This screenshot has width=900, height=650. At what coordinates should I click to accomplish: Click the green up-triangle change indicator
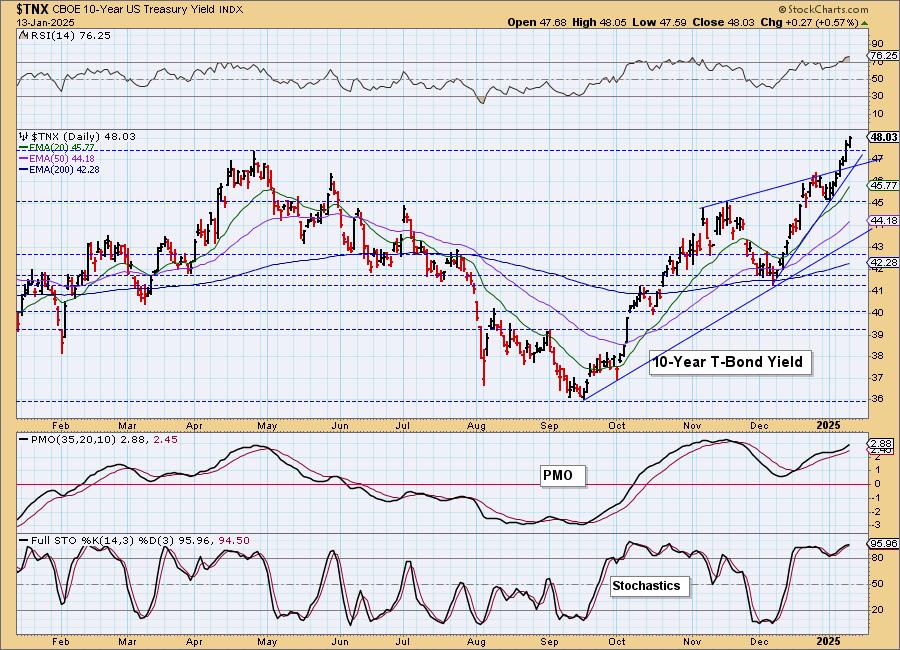(864, 23)
